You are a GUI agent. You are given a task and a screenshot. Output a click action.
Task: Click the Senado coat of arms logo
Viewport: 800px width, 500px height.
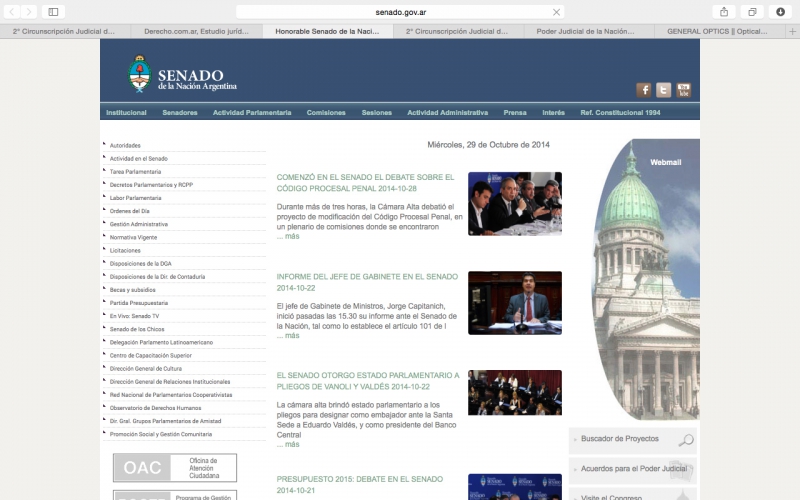click(139, 73)
